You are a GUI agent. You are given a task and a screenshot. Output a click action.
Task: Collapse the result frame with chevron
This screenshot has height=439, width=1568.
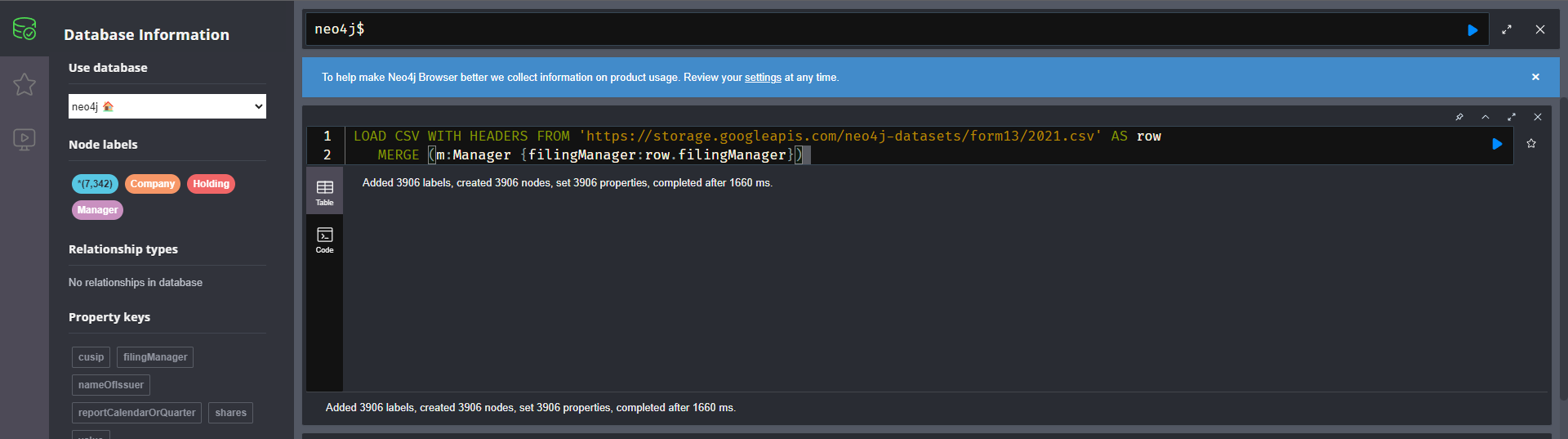point(1486,117)
